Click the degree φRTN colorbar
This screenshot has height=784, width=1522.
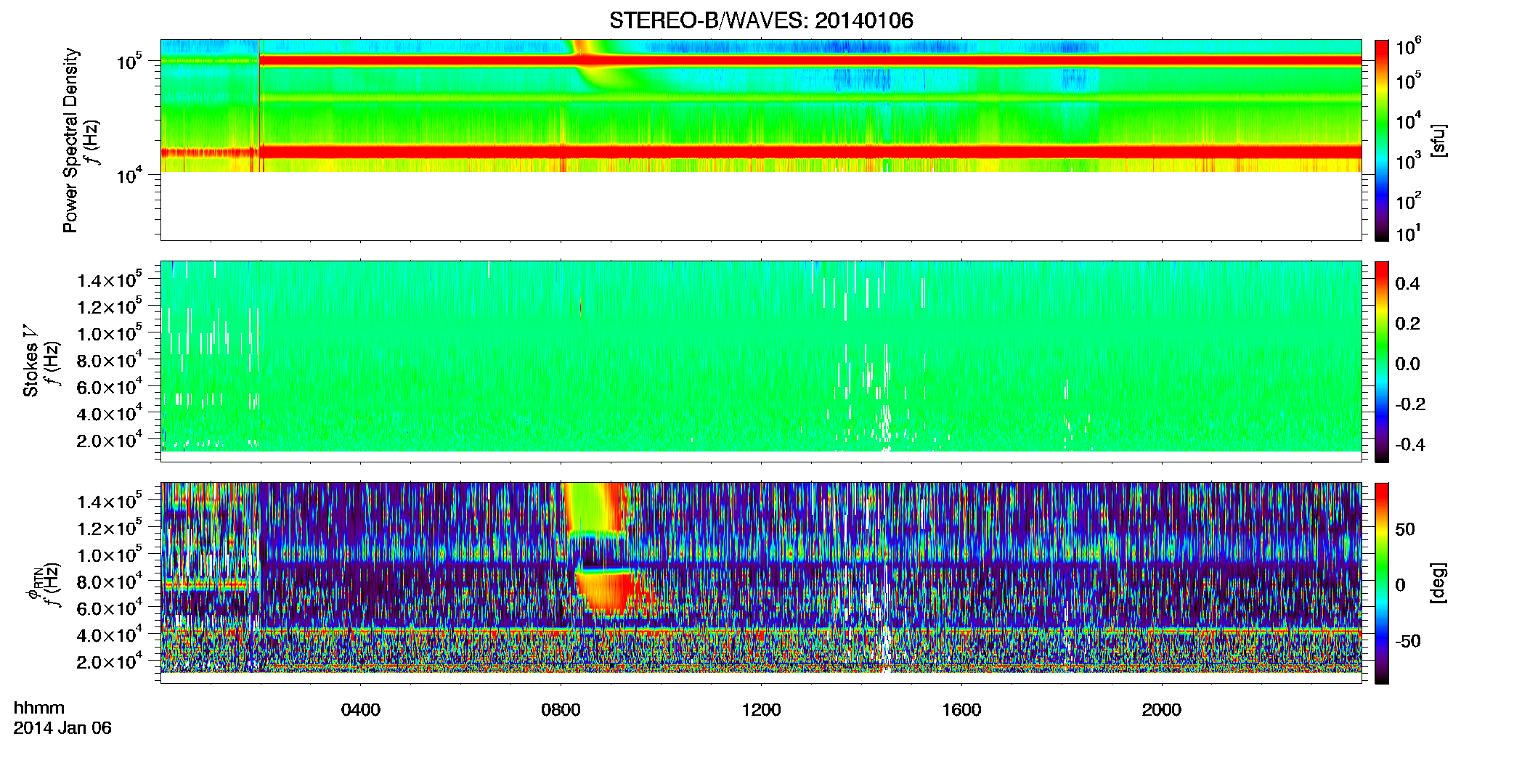pyautogui.click(x=1382, y=583)
